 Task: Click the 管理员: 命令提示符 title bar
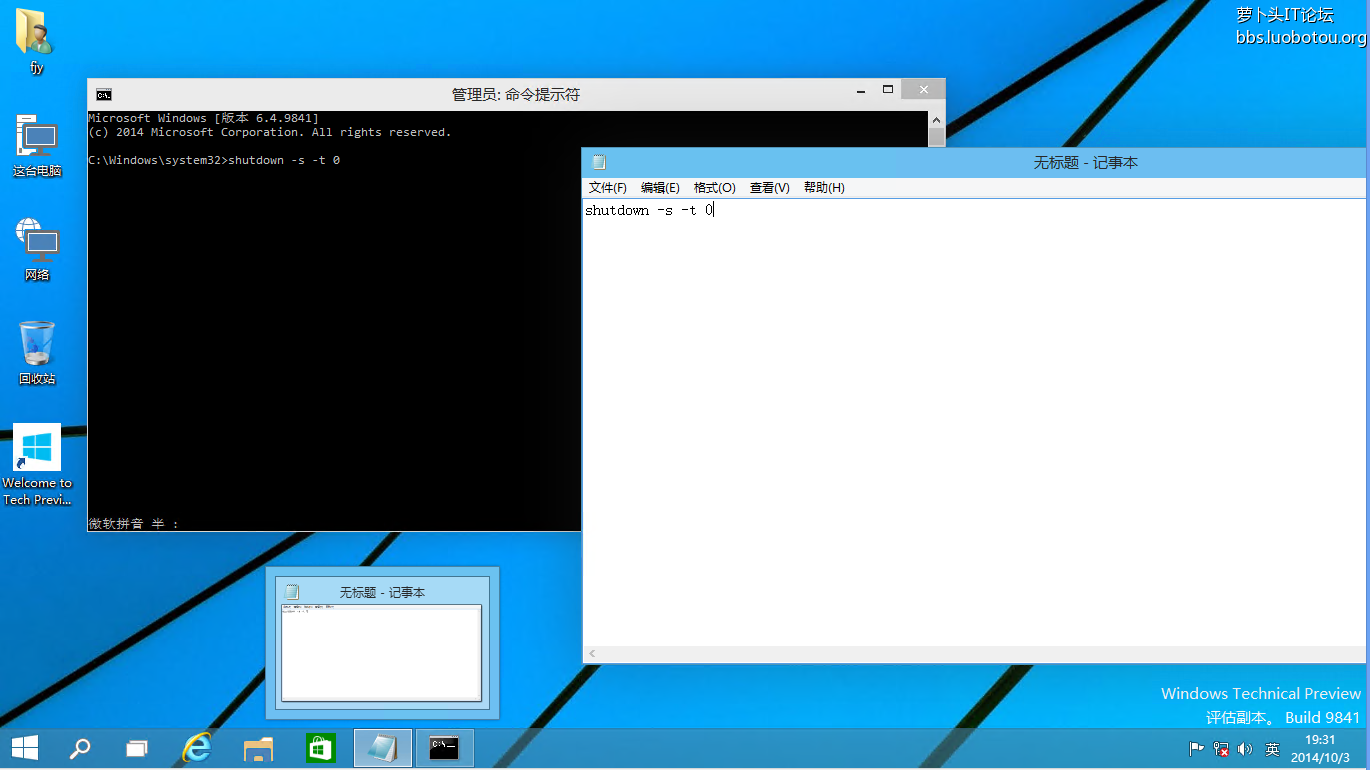pos(515,94)
